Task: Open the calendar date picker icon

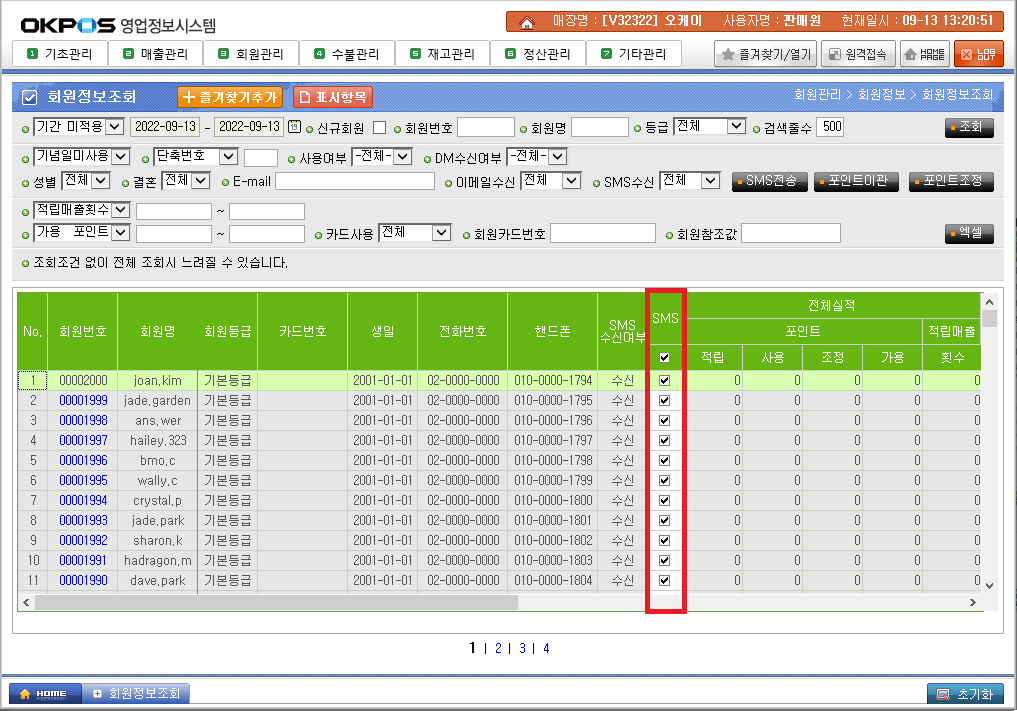Action: pyautogui.click(x=294, y=127)
